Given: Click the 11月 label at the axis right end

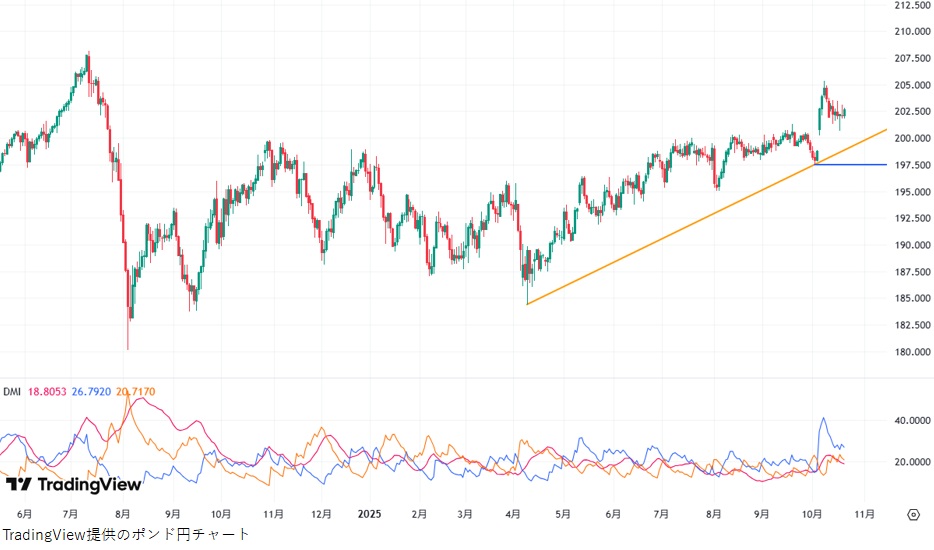Looking at the screenshot, I should tap(864, 514).
